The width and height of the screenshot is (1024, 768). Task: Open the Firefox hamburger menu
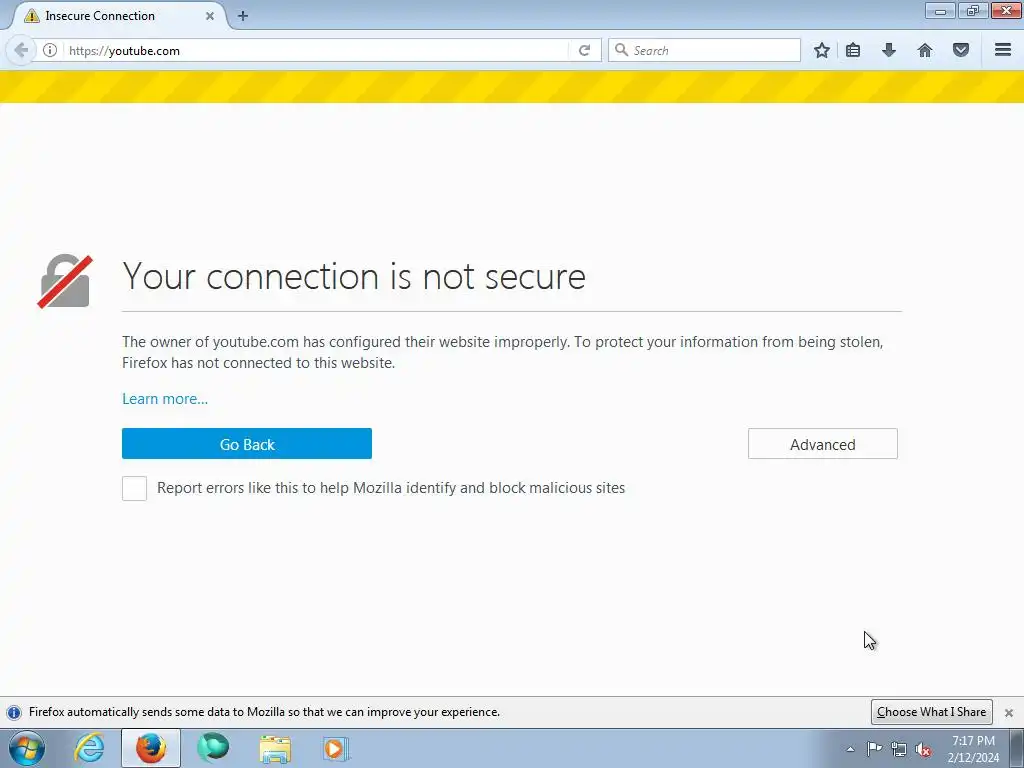(1003, 50)
